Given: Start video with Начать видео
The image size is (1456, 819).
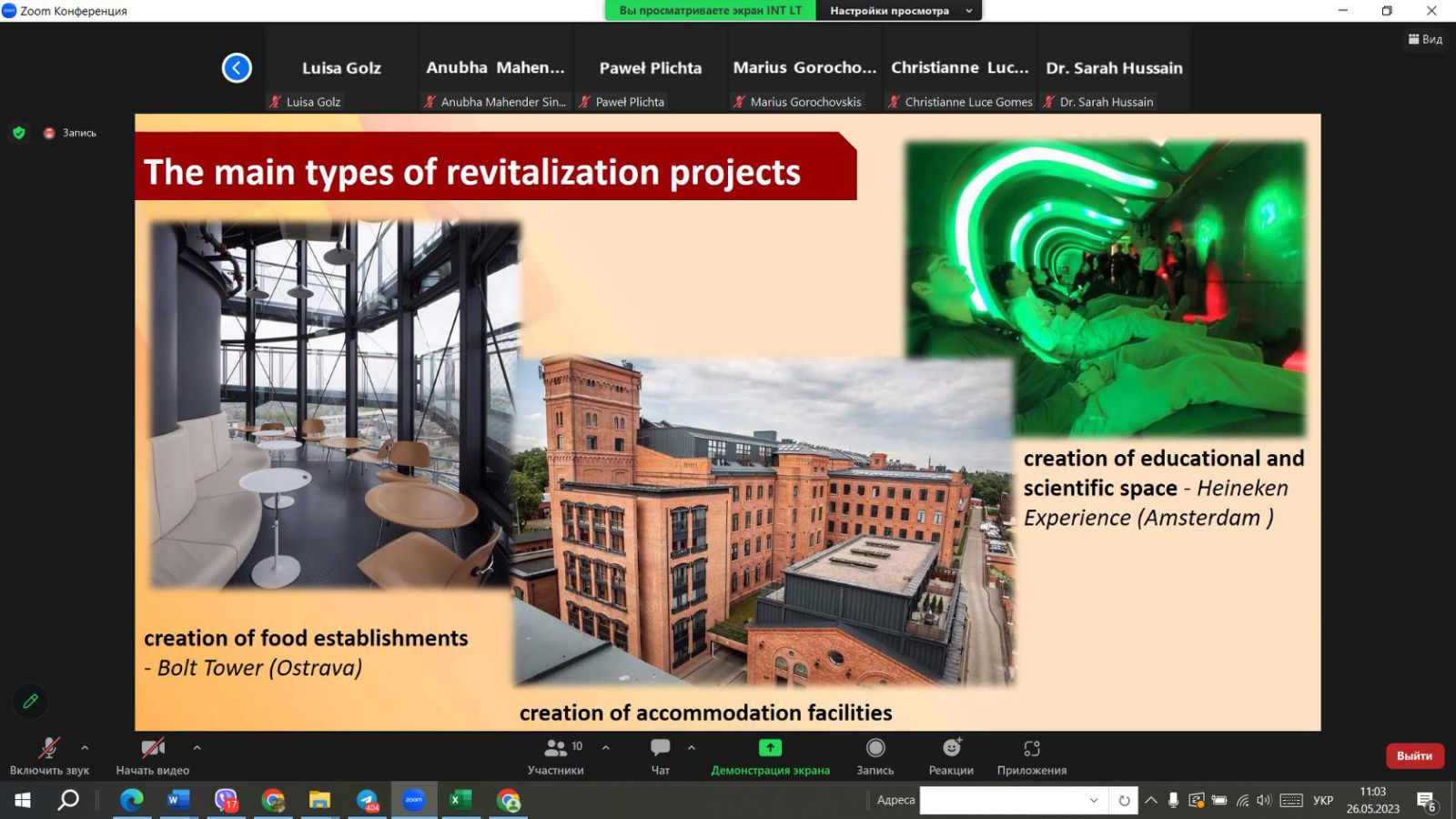Looking at the screenshot, I should pyautogui.click(x=152, y=756).
